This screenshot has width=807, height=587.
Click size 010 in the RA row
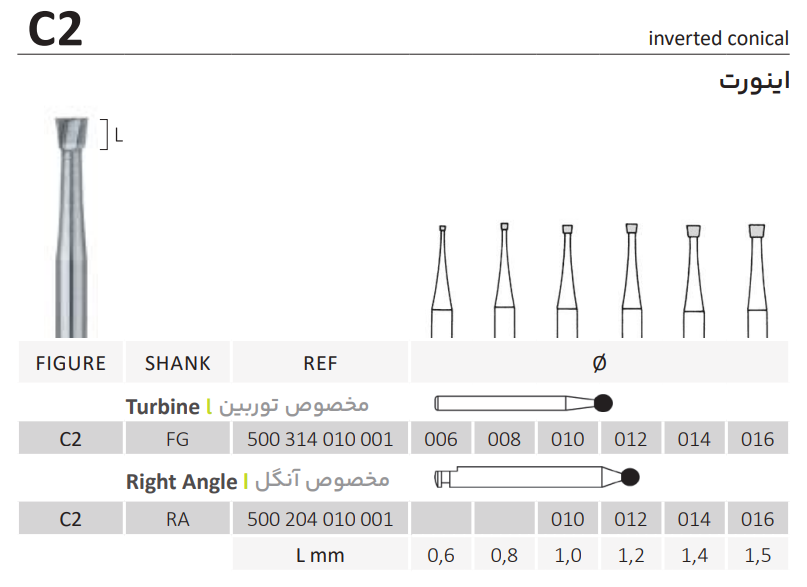coord(568,519)
